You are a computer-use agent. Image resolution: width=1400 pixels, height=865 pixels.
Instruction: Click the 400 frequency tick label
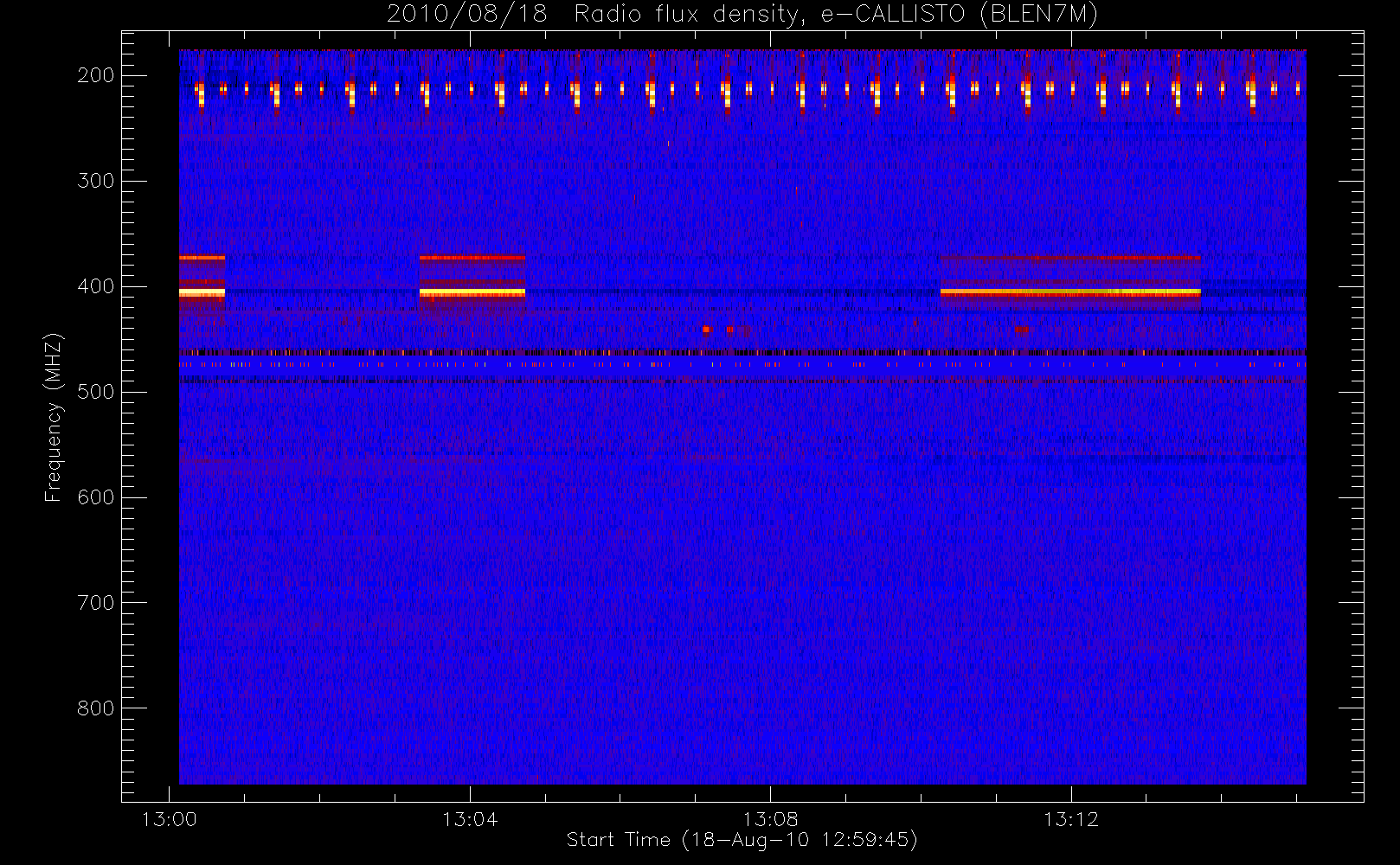(x=95, y=286)
